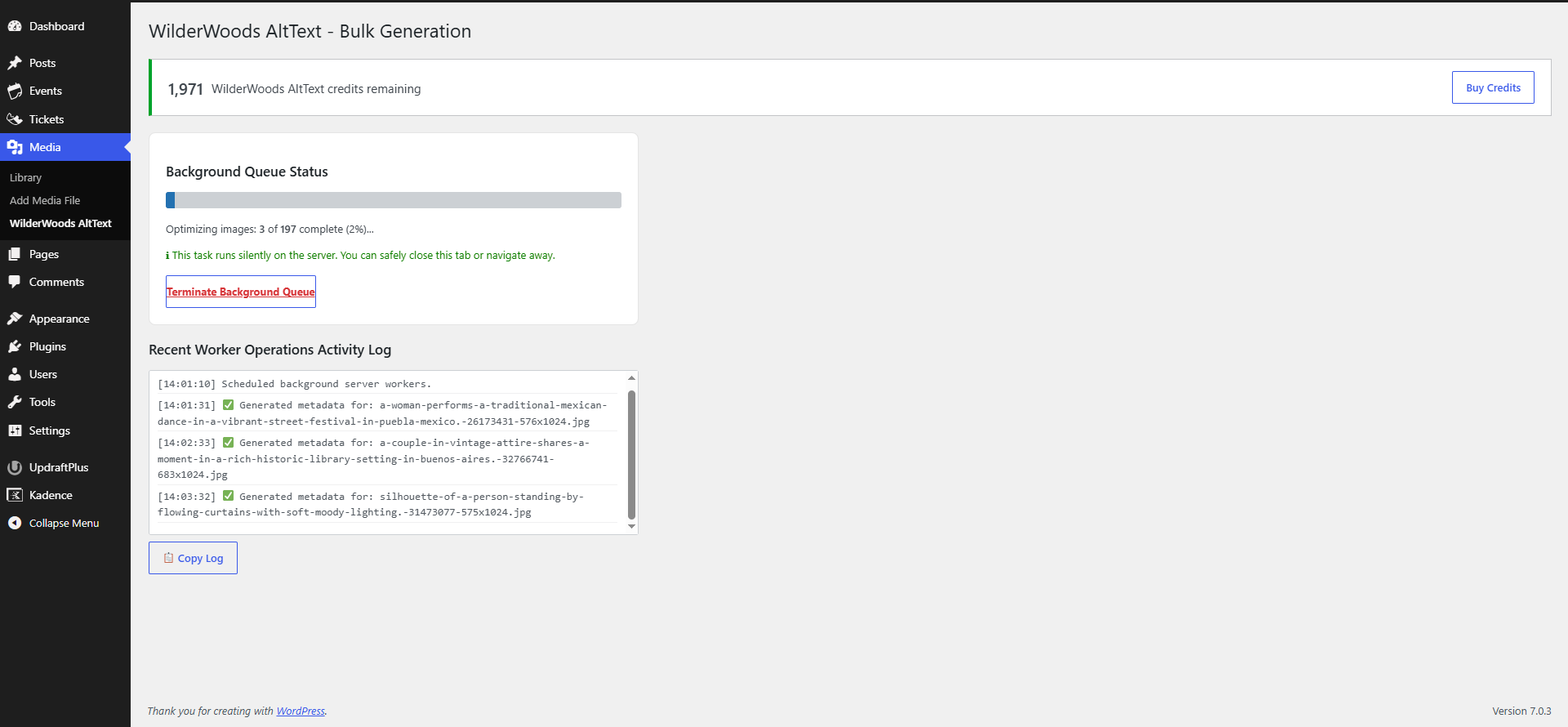Click the a-woman-performs log filename

(382, 413)
